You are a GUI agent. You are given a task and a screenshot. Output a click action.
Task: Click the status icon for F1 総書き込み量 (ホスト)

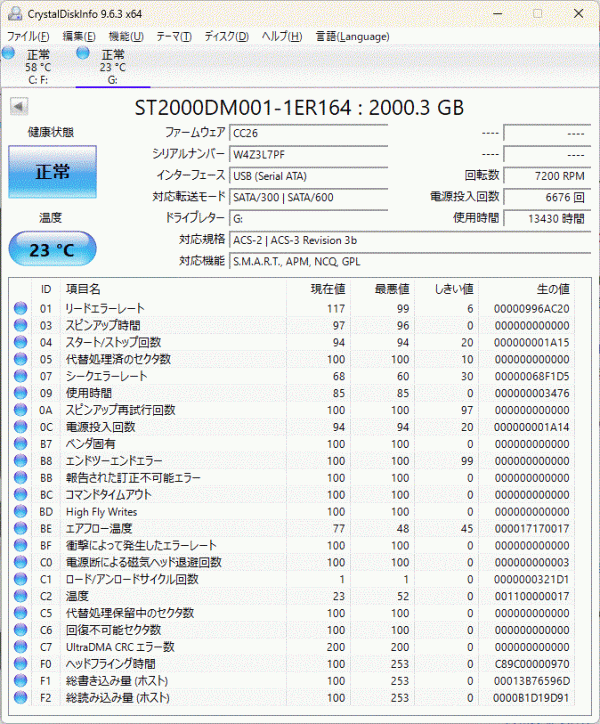click(x=20, y=681)
